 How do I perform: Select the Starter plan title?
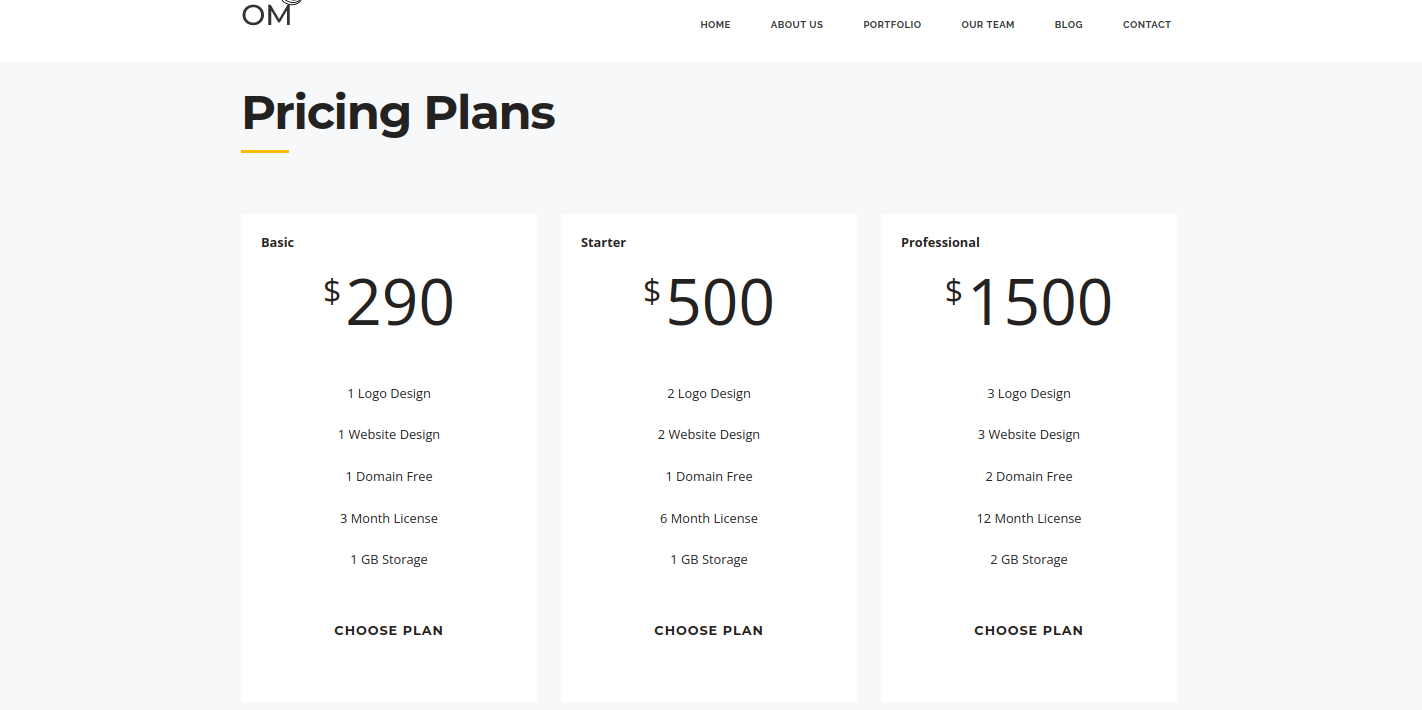tap(604, 243)
